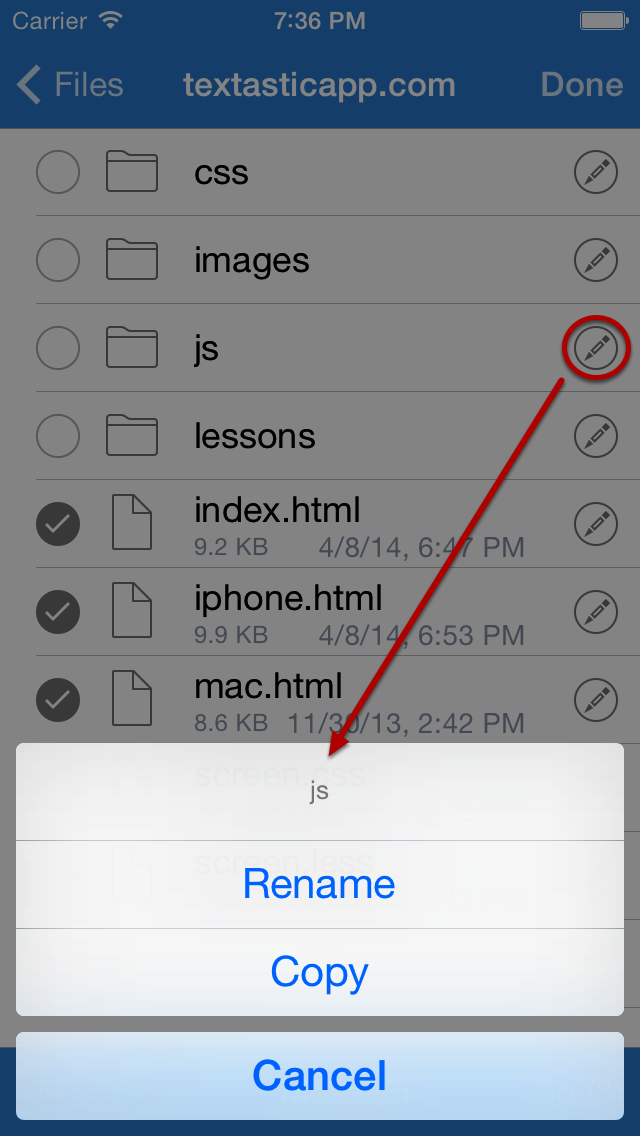Deselect the checked index.html file

coord(58,525)
